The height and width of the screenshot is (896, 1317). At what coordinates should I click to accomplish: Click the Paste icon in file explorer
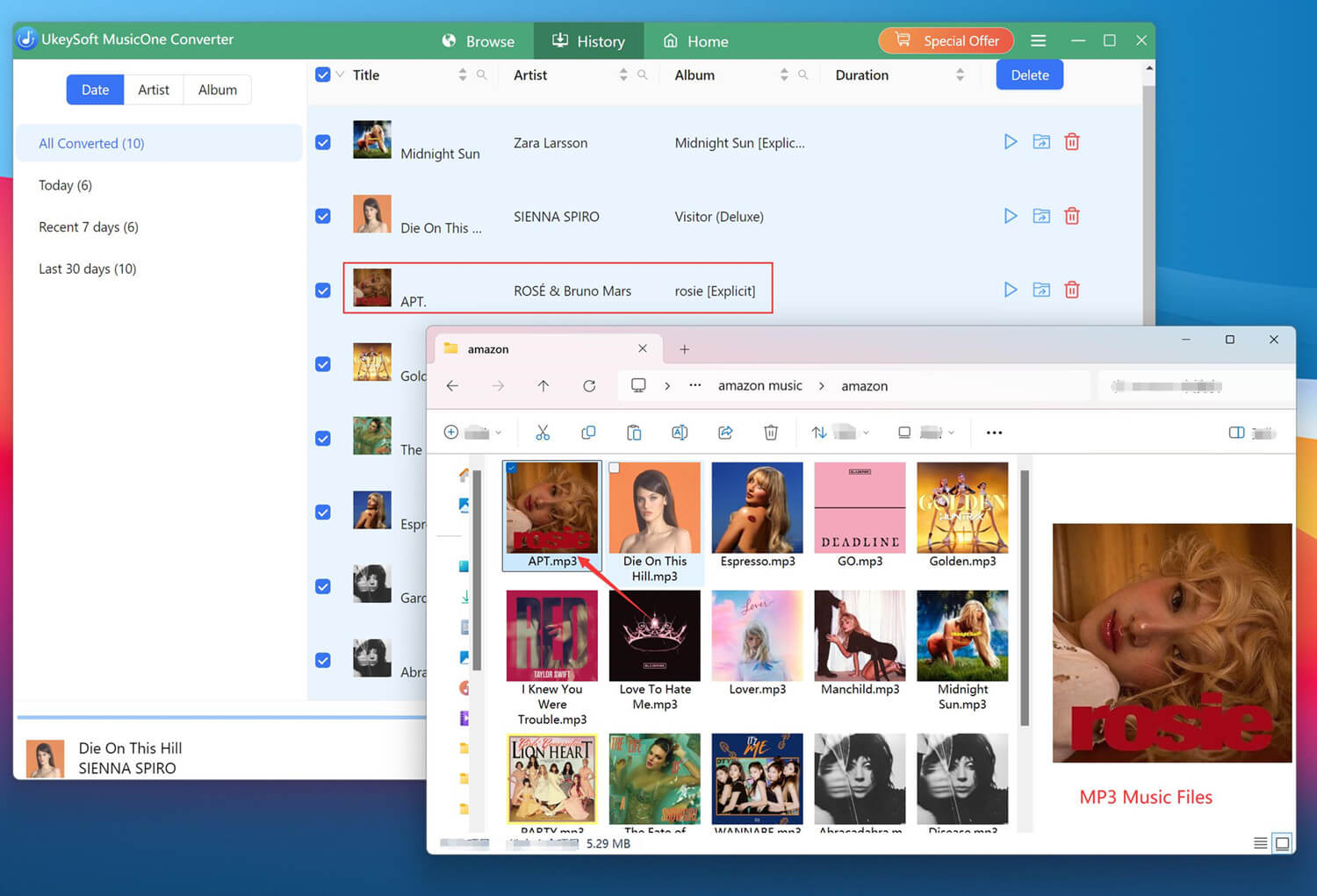pyautogui.click(x=634, y=433)
